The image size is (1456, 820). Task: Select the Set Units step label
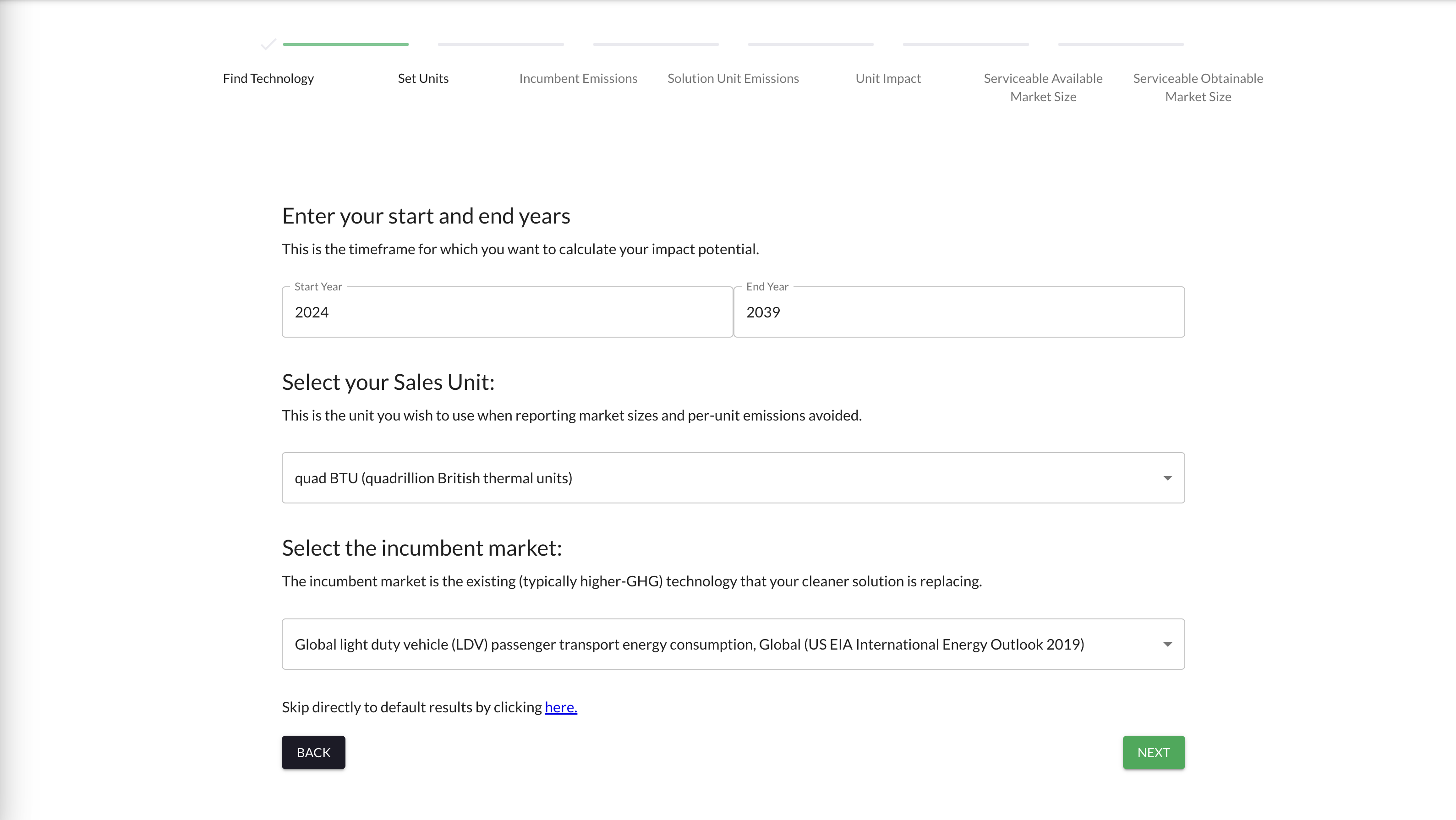pos(423,78)
